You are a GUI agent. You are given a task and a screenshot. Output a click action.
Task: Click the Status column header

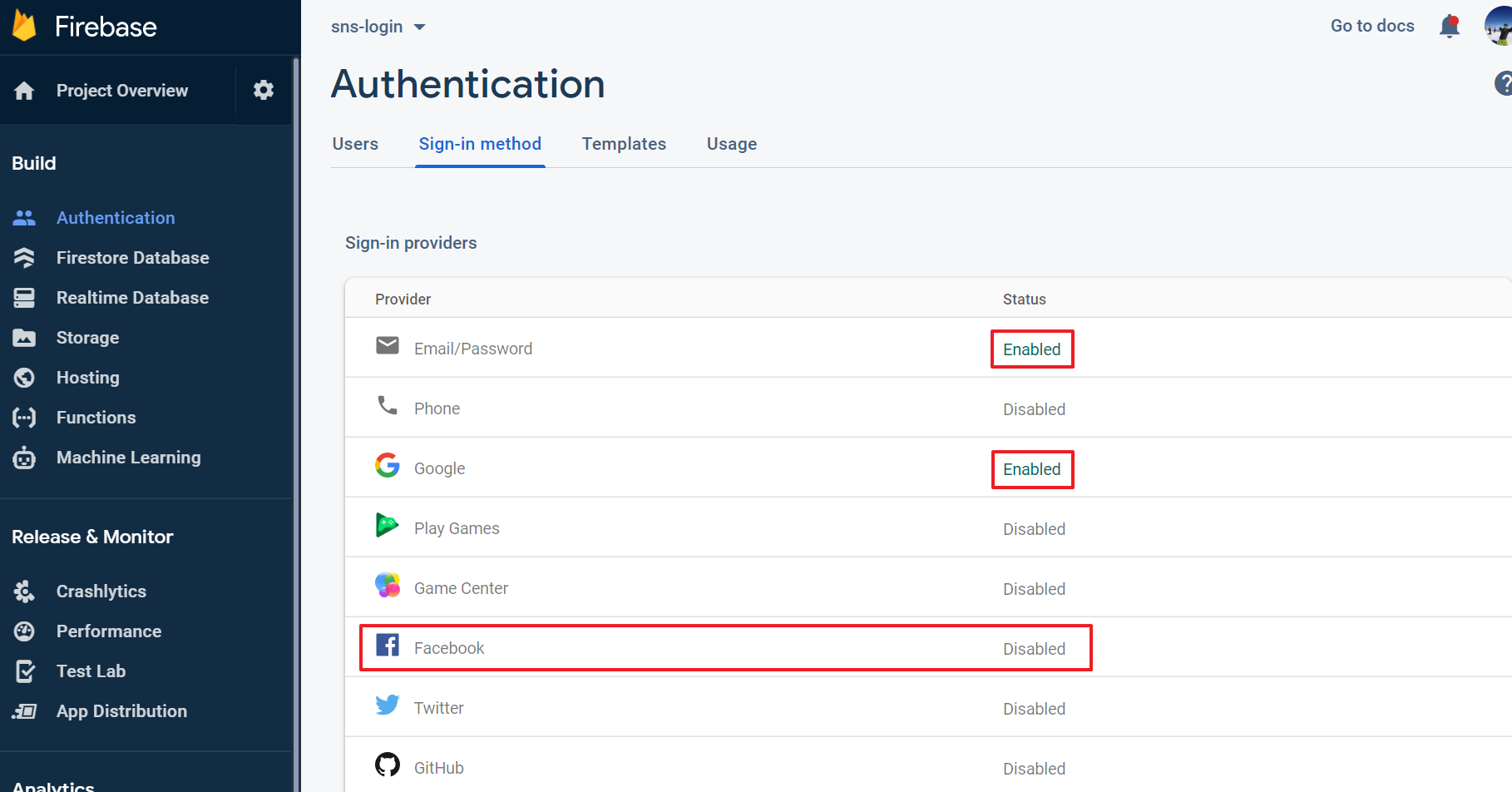click(x=1024, y=299)
